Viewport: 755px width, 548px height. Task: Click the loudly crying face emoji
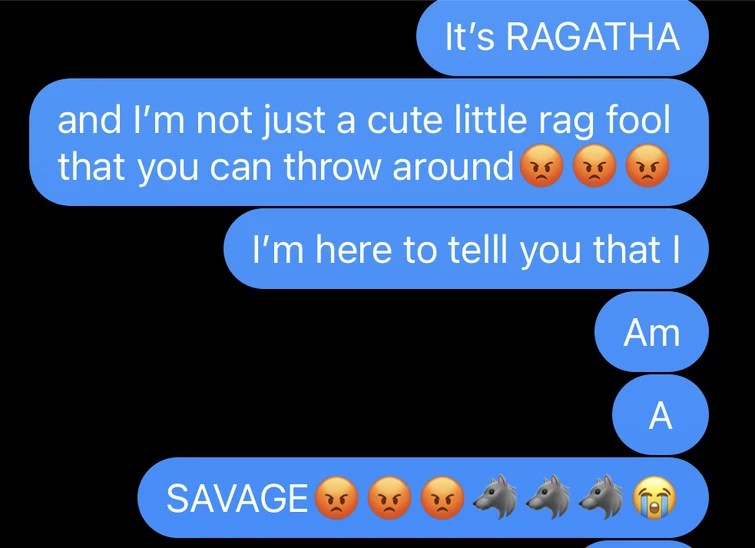[x=654, y=498]
